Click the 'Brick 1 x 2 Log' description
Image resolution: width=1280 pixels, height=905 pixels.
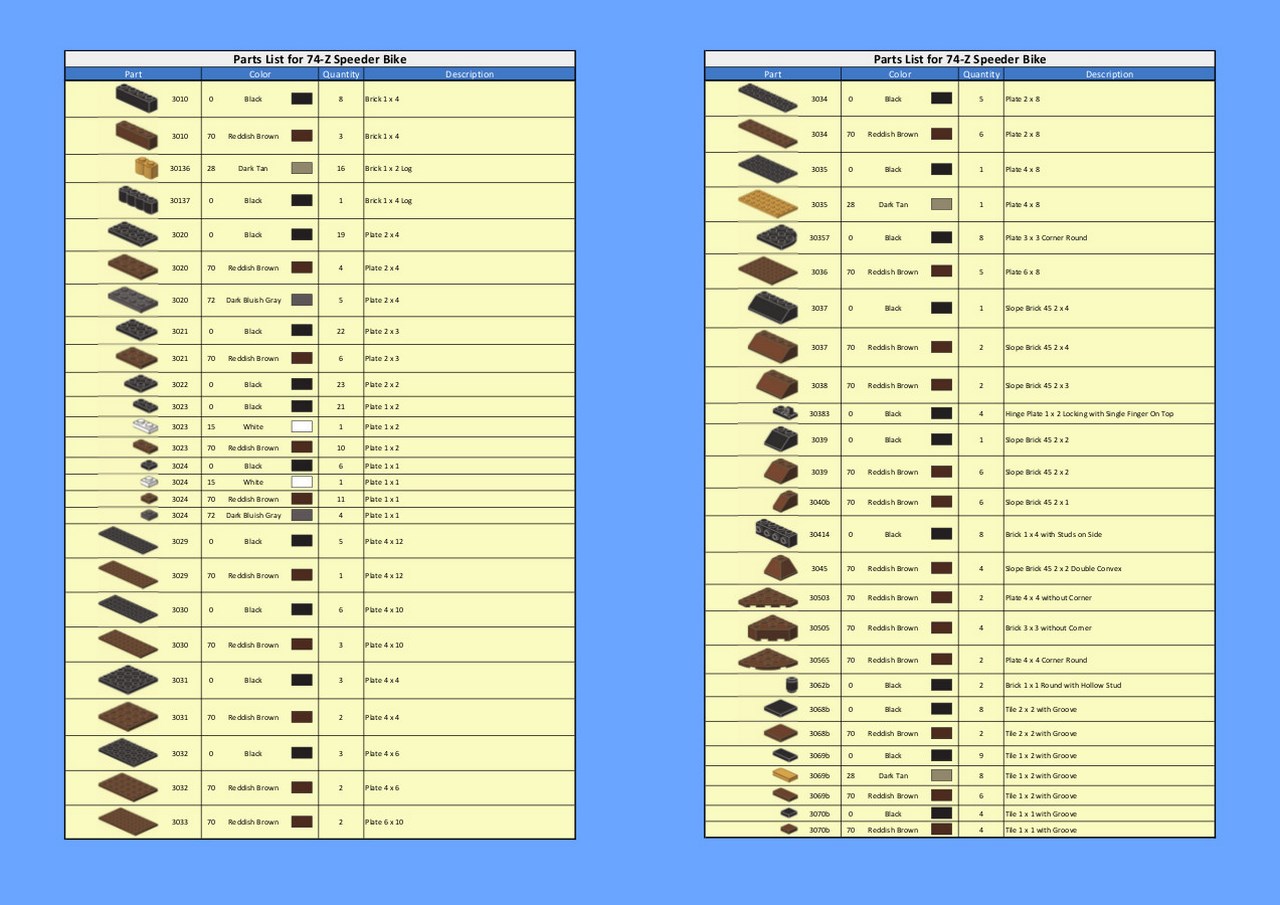pyautogui.click(x=388, y=169)
